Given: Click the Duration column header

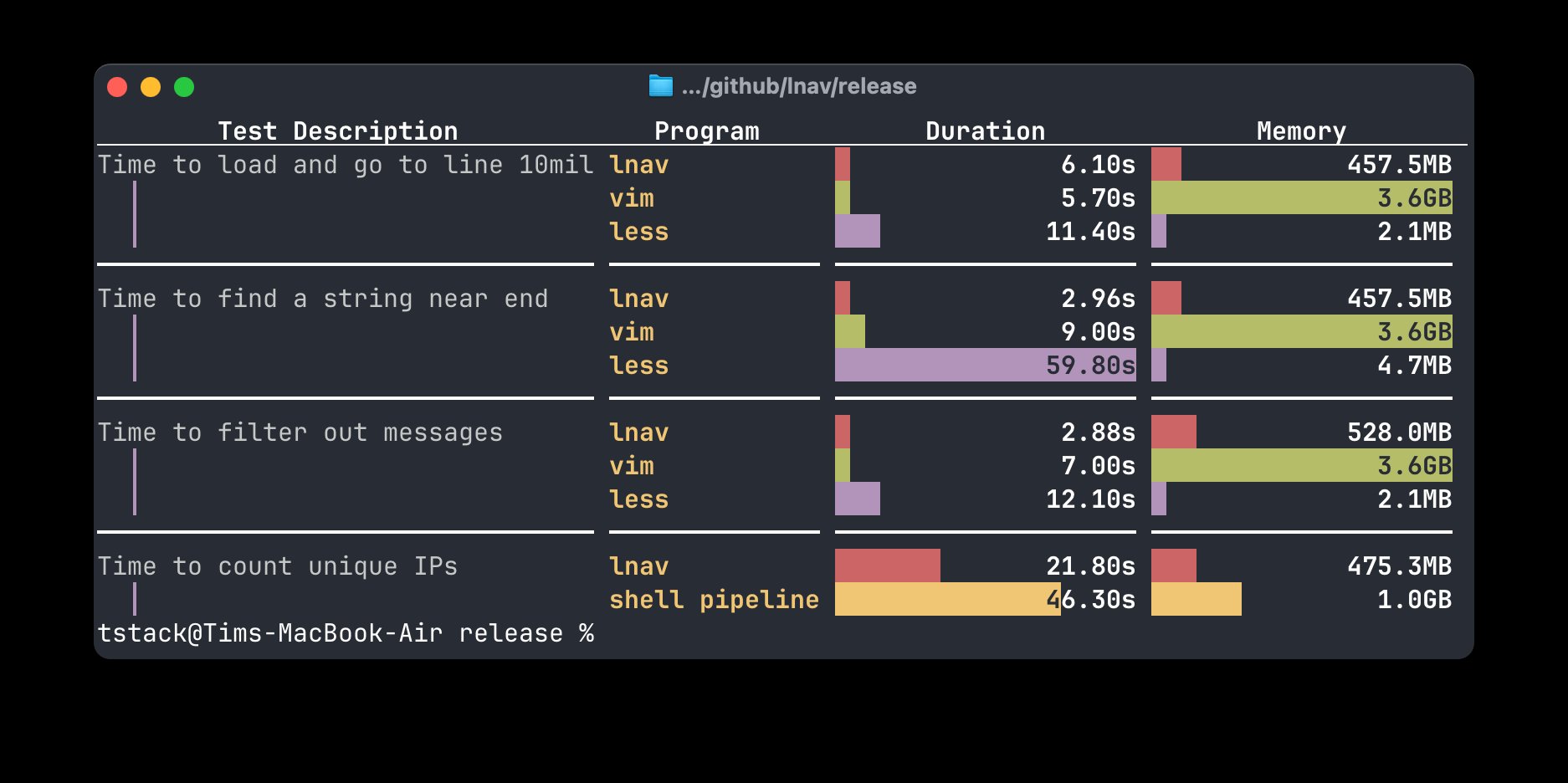Looking at the screenshot, I should (985, 131).
